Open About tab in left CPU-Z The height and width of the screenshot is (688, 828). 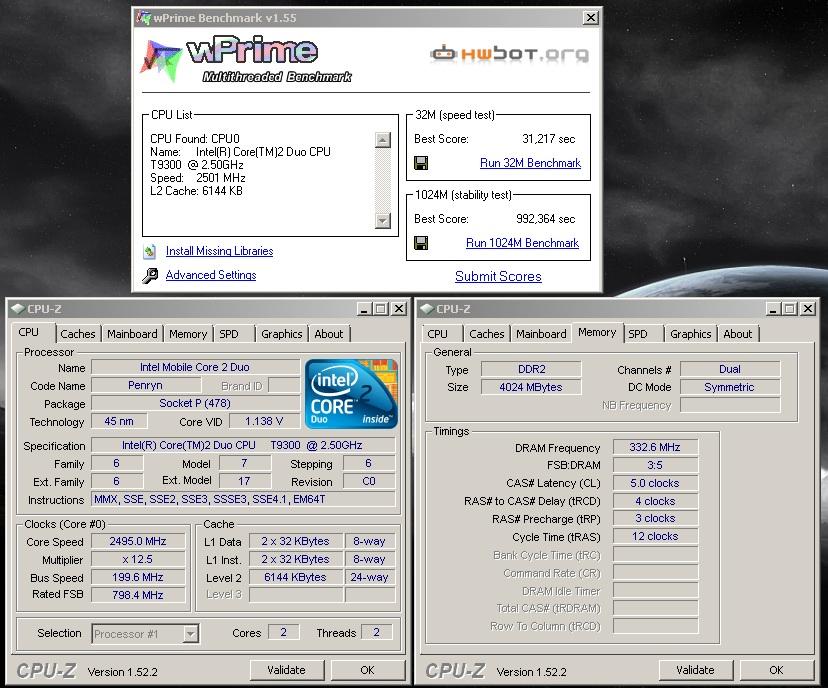pyautogui.click(x=329, y=334)
